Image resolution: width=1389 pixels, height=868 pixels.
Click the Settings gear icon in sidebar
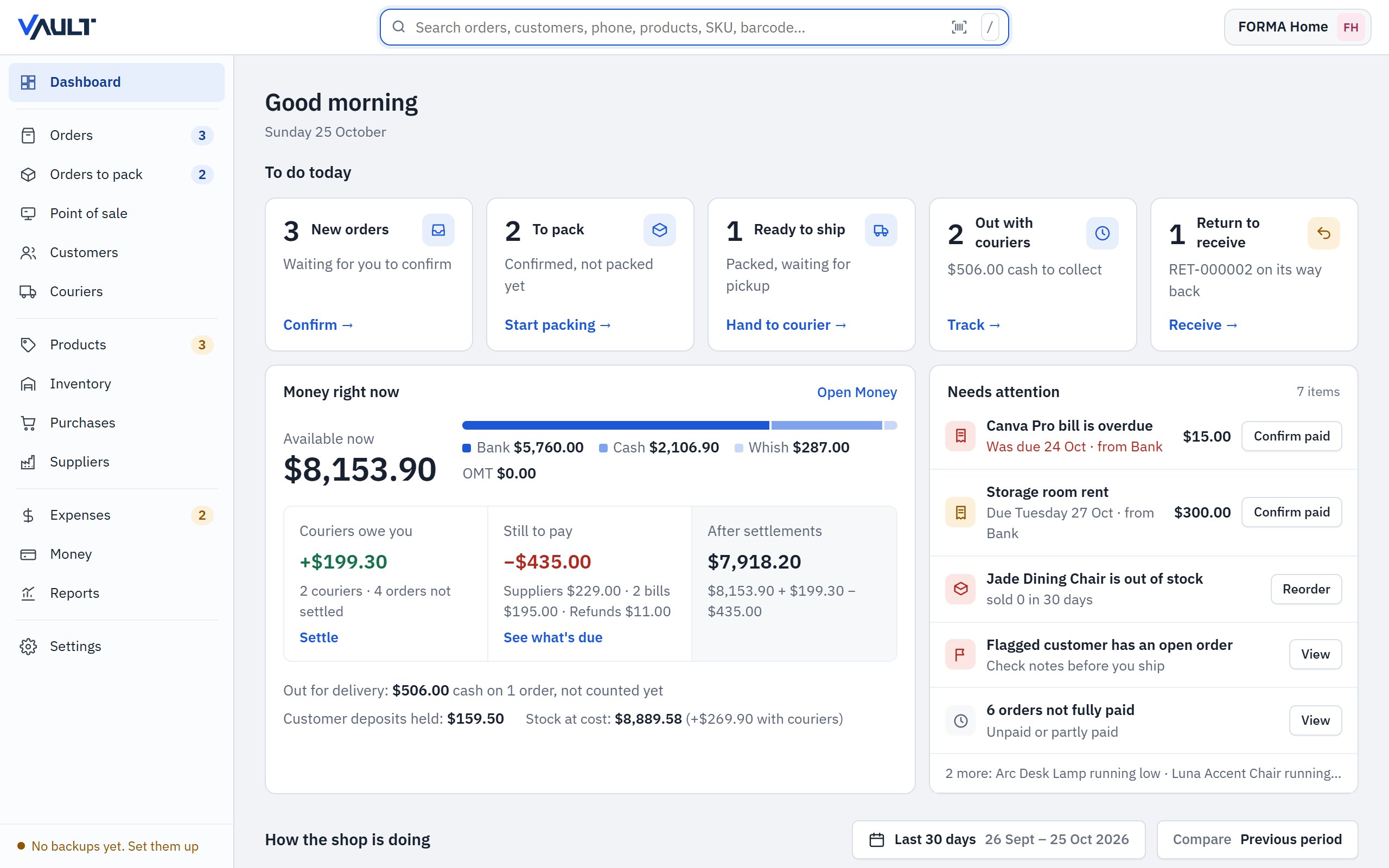pos(28,647)
